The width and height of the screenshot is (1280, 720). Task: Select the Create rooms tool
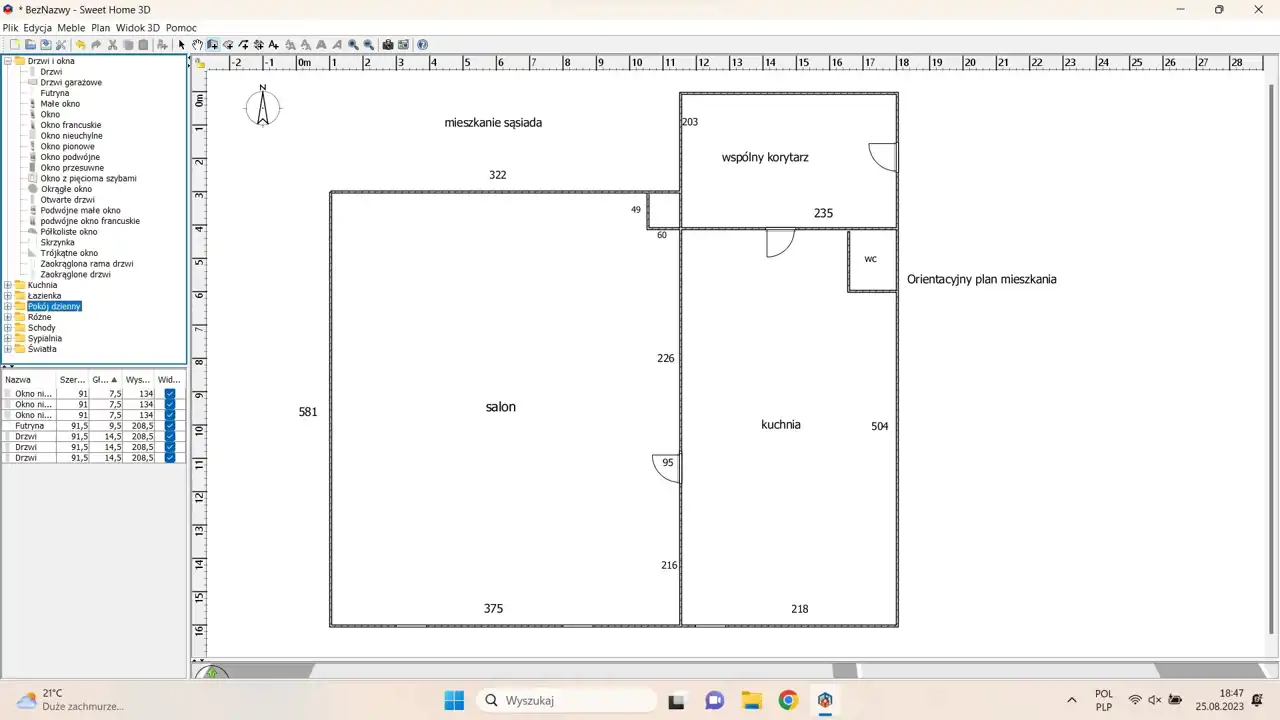228,45
